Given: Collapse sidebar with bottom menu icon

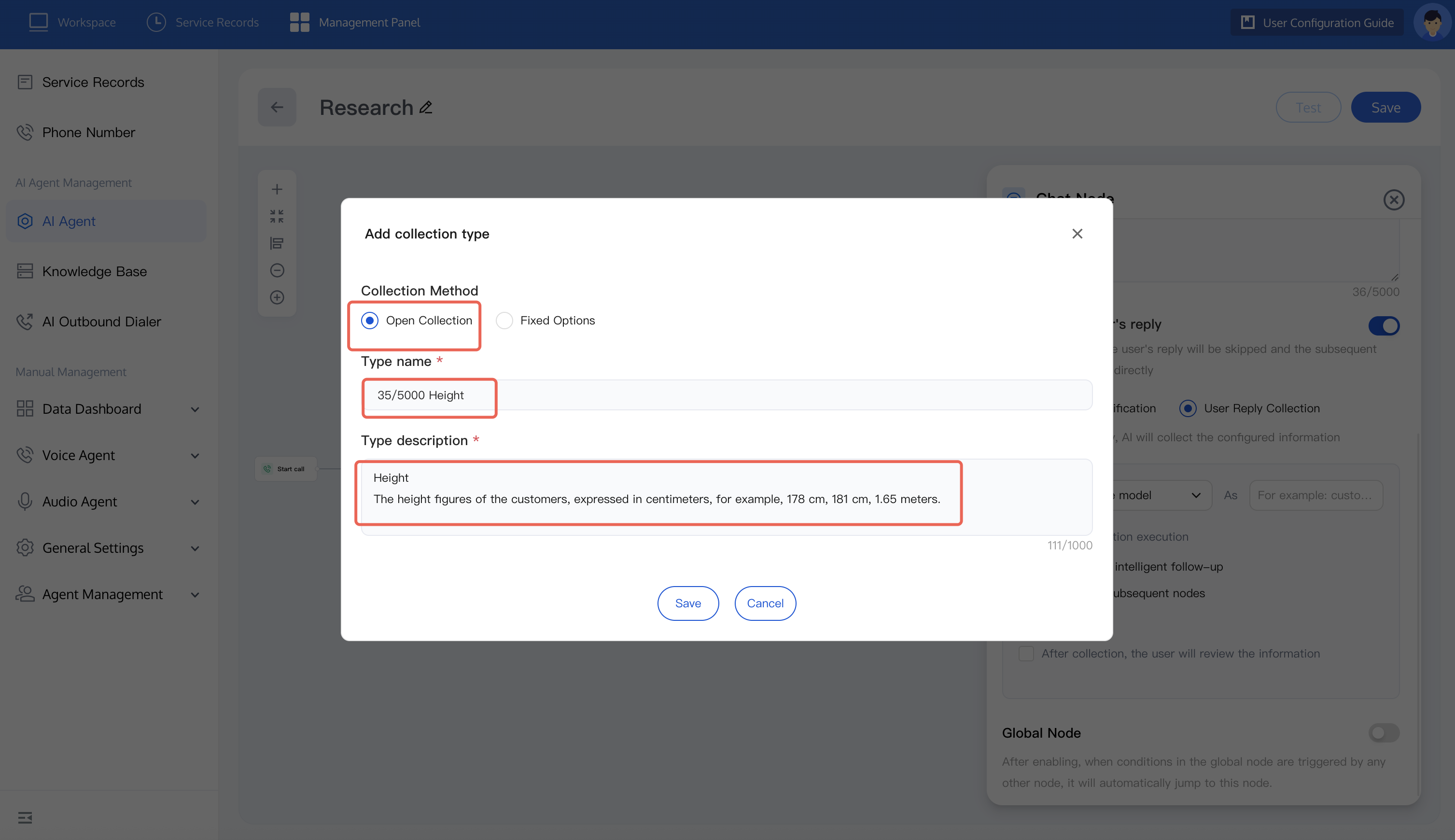Looking at the screenshot, I should click(x=25, y=817).
